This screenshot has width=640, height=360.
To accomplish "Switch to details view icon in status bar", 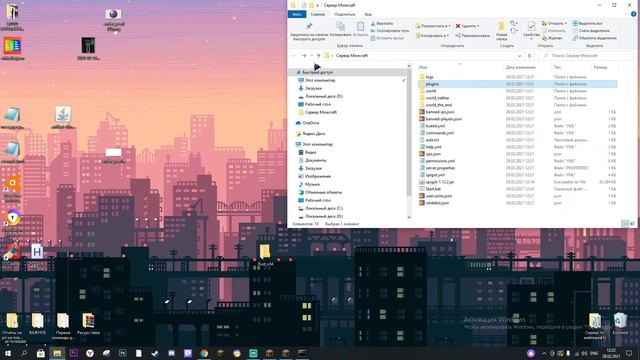I will click(x=625, y=224).
